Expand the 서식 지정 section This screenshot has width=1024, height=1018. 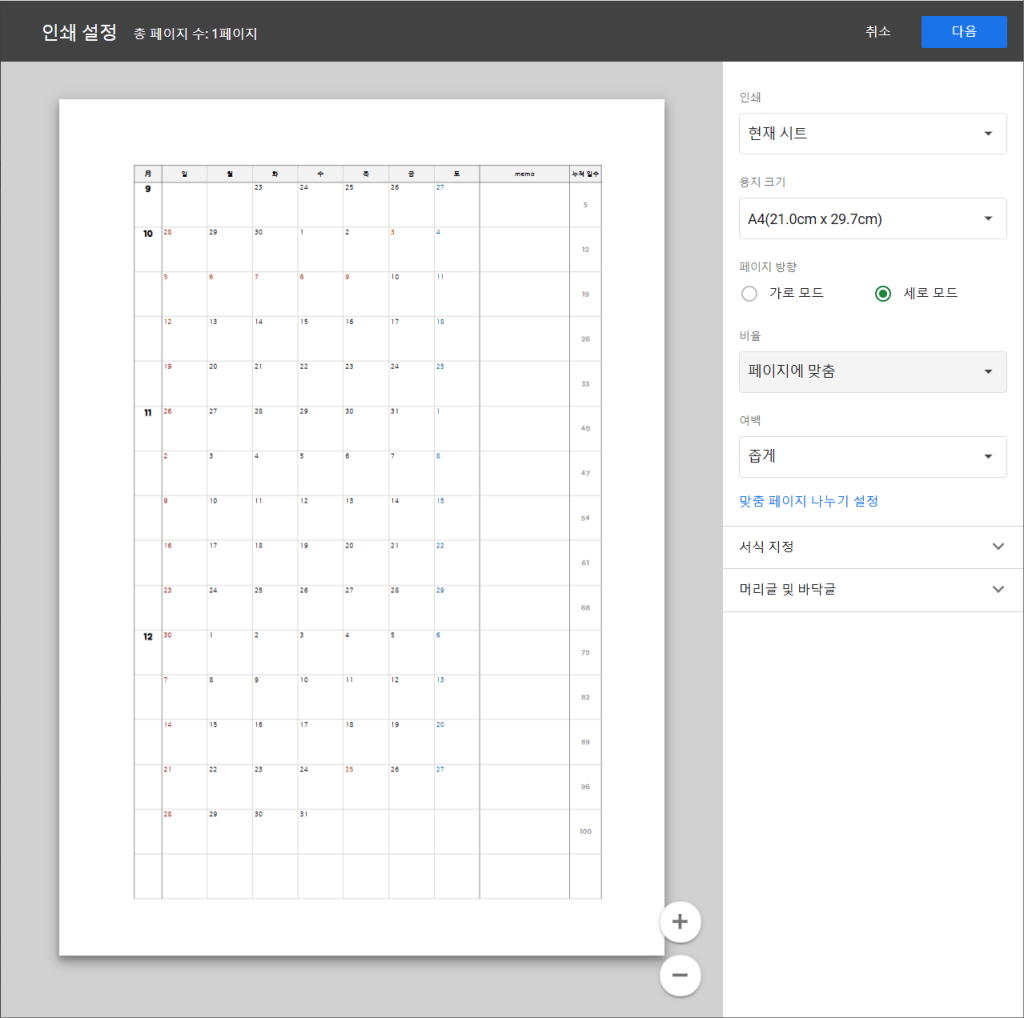871,547
